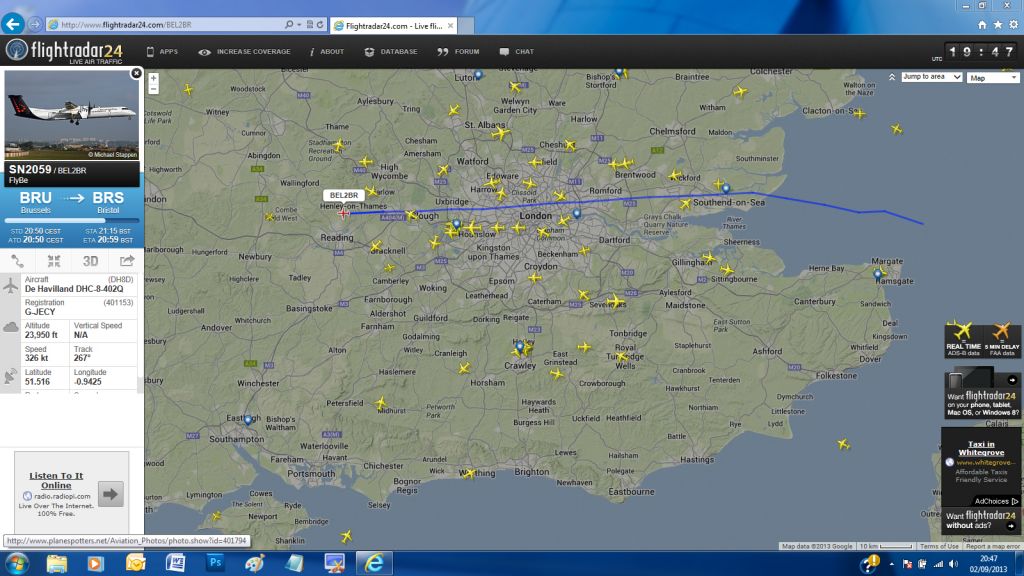Click the AdChoices icon
The image size is (1024, 576).
pyautogui.click(x=1015, y=502)
